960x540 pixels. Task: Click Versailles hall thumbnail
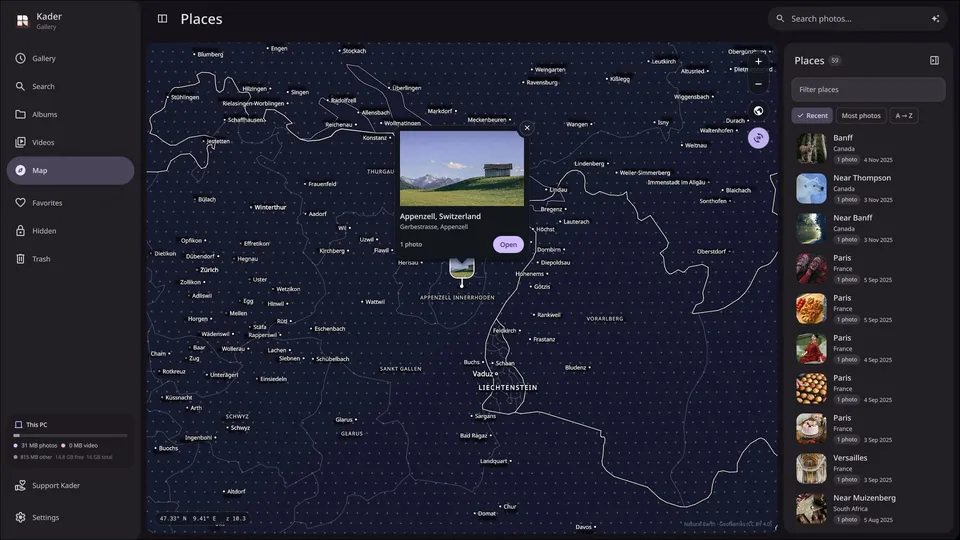pyautogui.click(x=811, y=468)
